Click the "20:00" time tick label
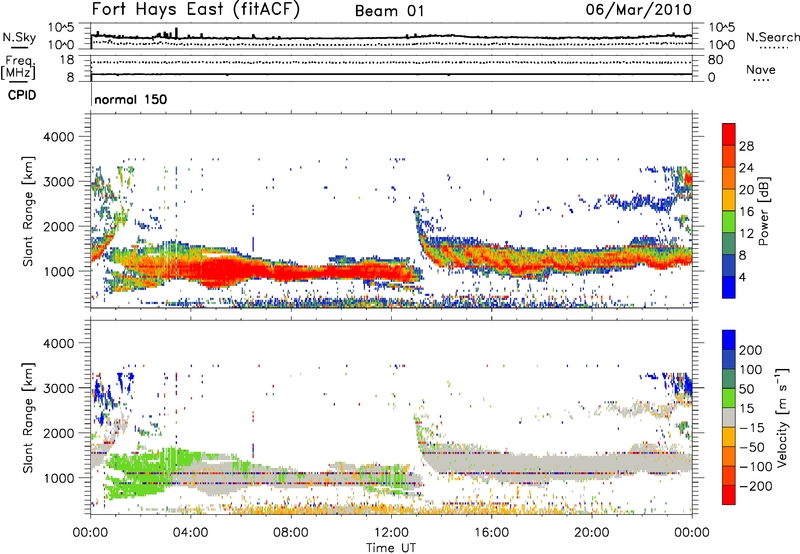The image size is (800, 554). click(592, 533)
